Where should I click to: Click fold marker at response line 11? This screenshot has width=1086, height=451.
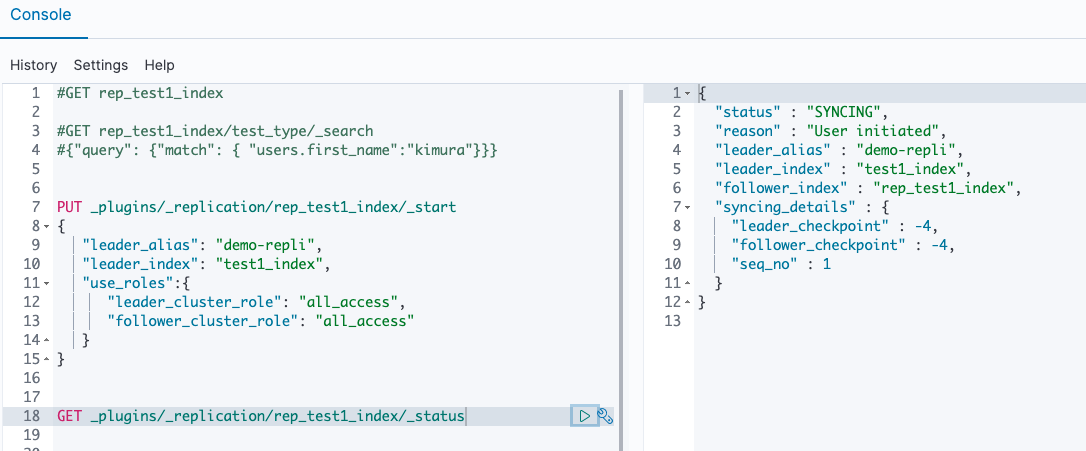coord(687,283)
